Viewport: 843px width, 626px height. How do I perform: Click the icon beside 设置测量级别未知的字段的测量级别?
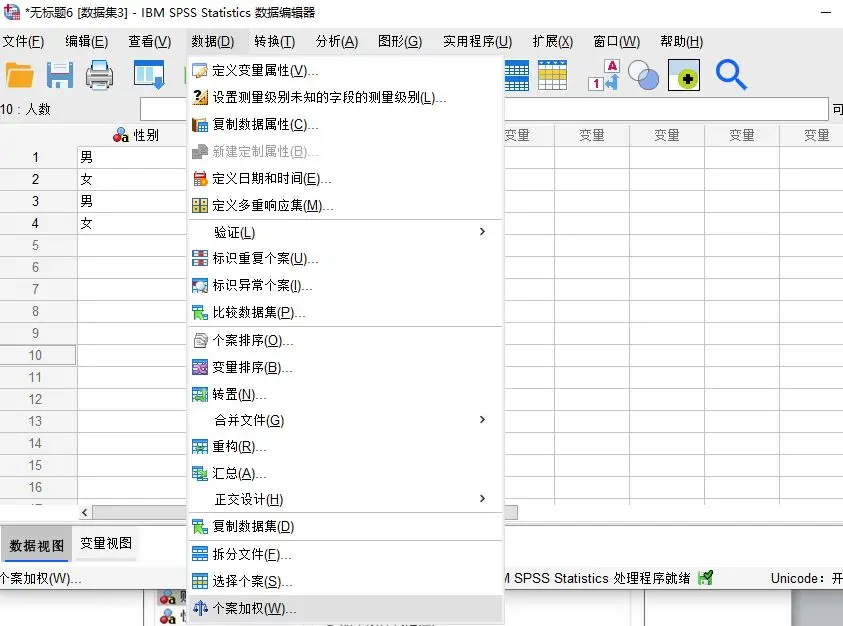pos(200,97)
